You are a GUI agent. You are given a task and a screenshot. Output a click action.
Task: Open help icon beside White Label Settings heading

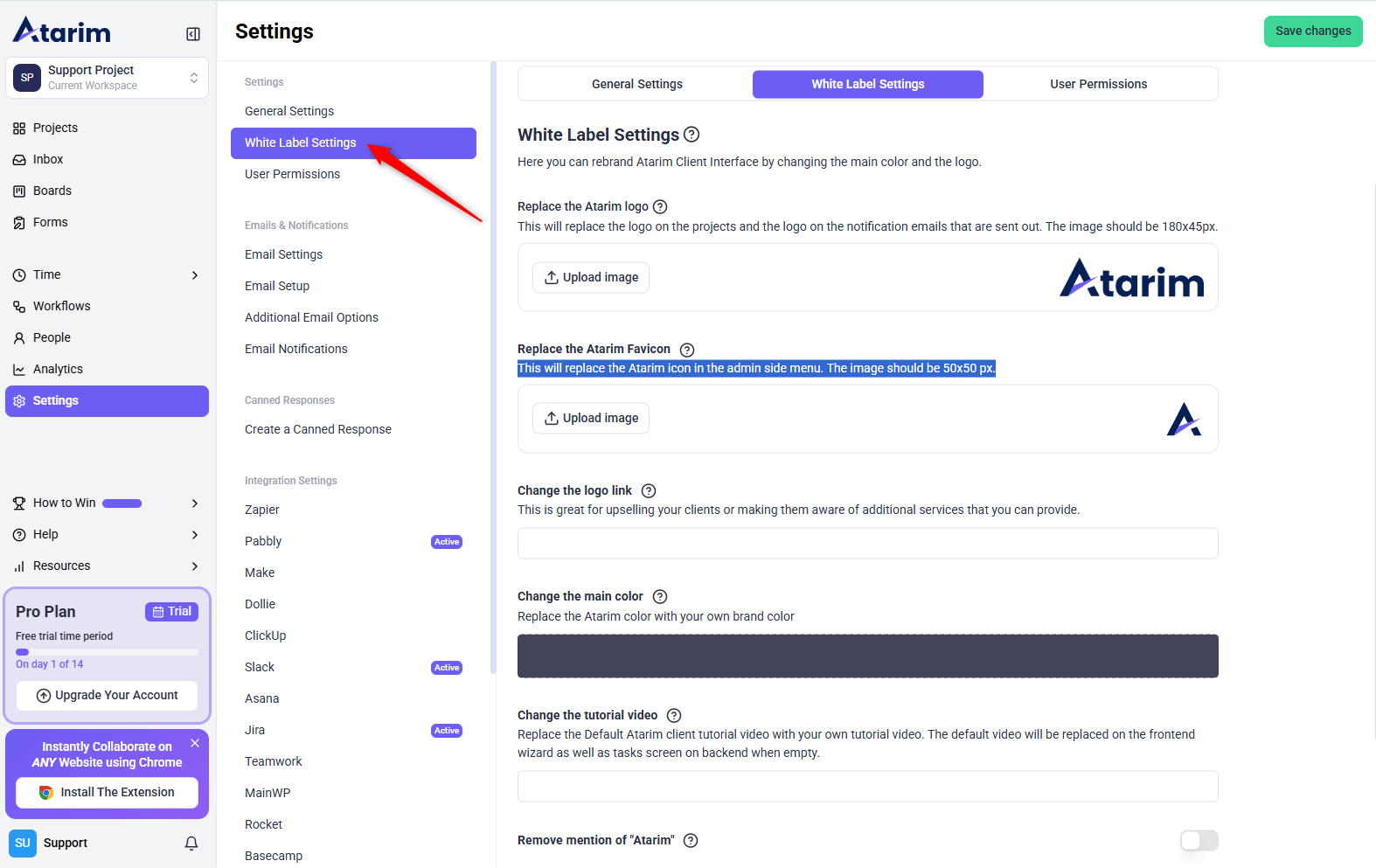pos(691,135)
